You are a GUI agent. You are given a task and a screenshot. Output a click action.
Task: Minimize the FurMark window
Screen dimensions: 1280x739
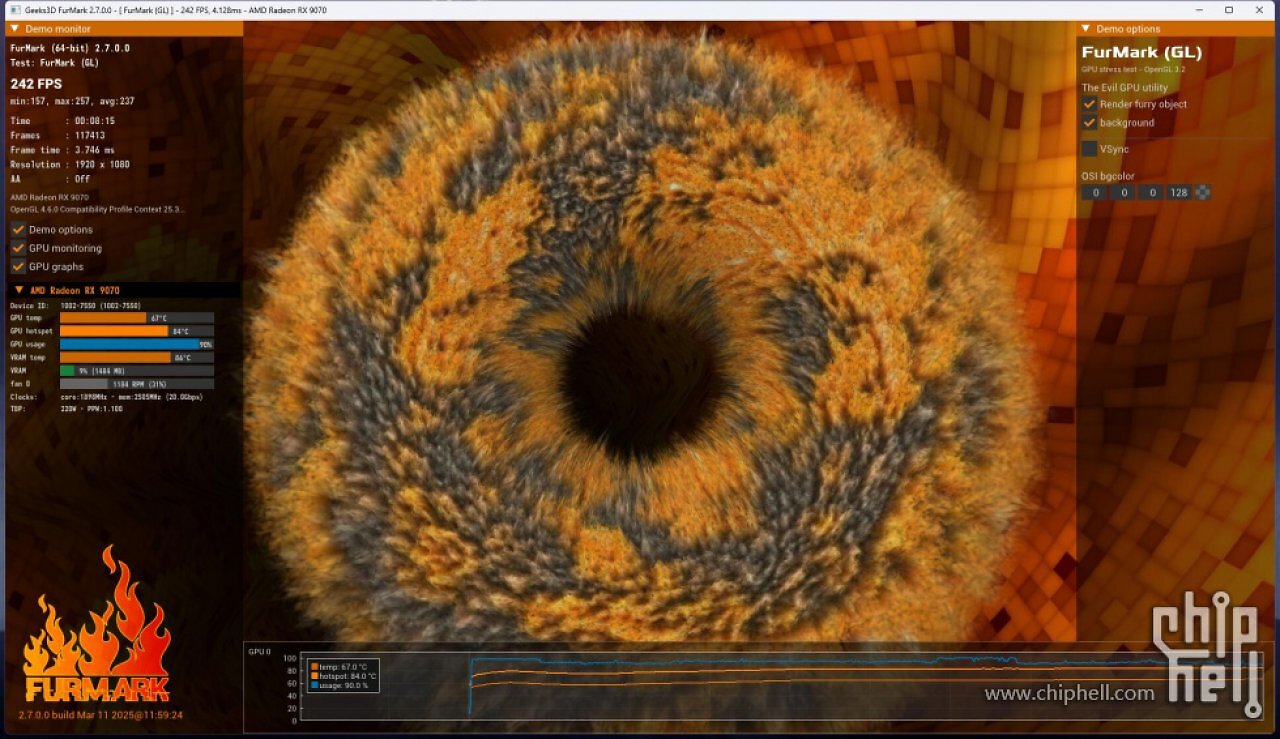(x=1201, y=10)
